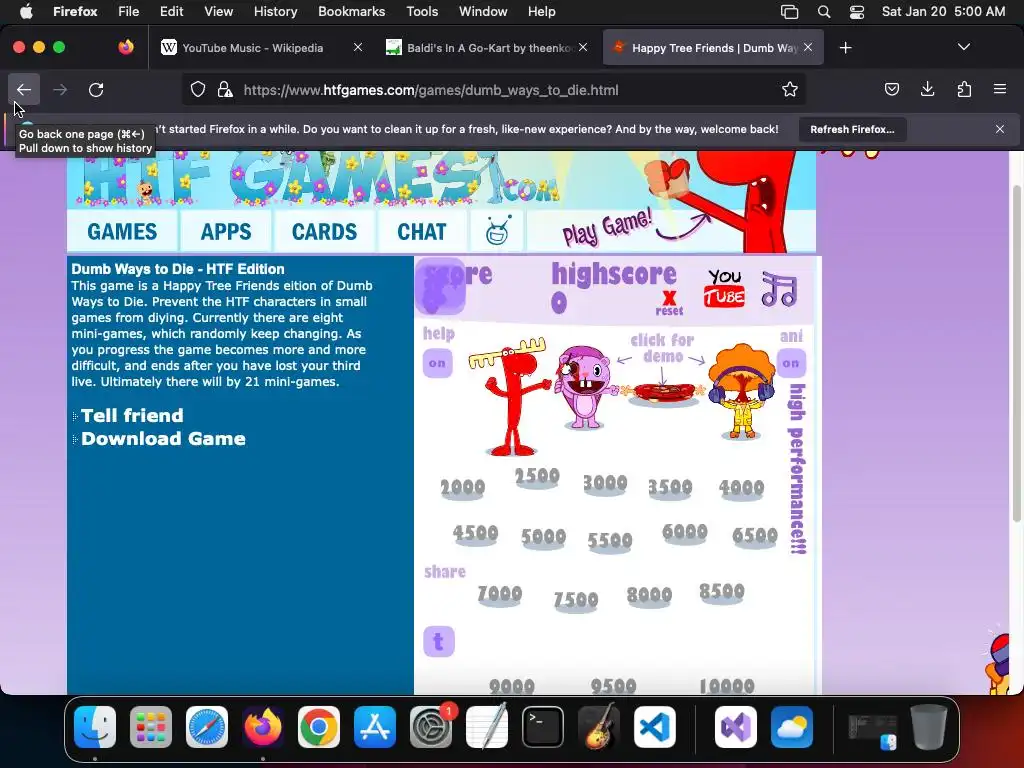
Task: Click the 10000 score milestone
Action: click(727, 686)
